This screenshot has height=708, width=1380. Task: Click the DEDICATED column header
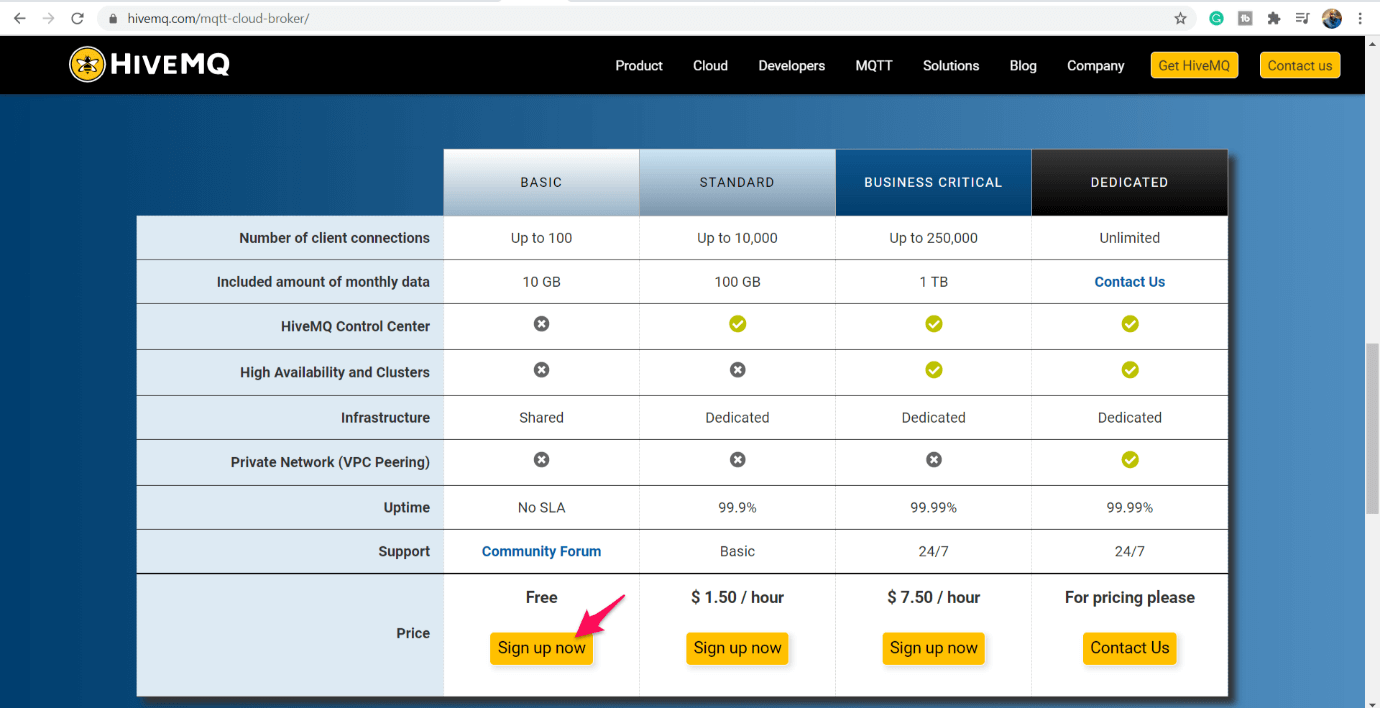[1129, 182]
